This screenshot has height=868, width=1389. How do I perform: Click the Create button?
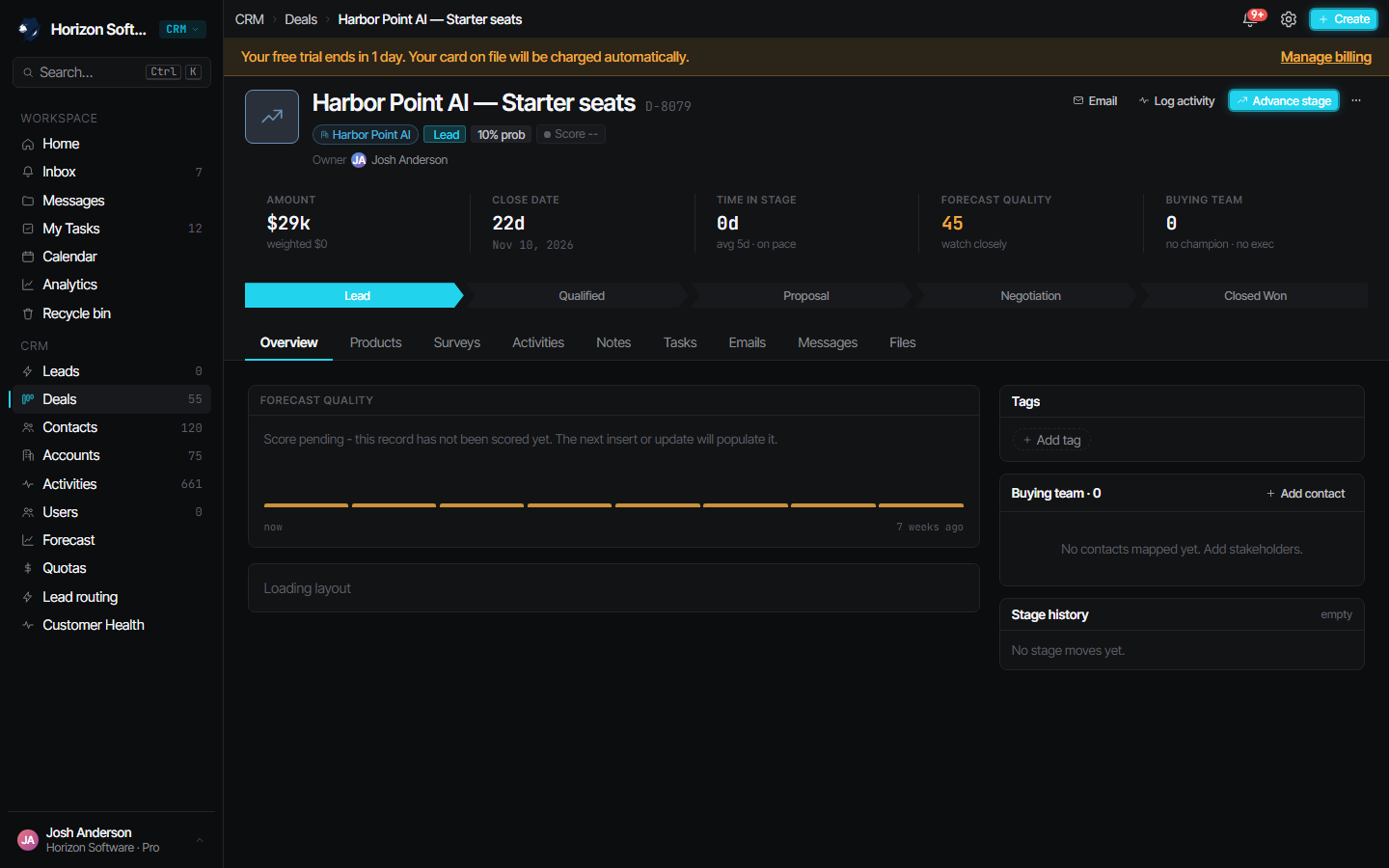(x=1344, y=19)
